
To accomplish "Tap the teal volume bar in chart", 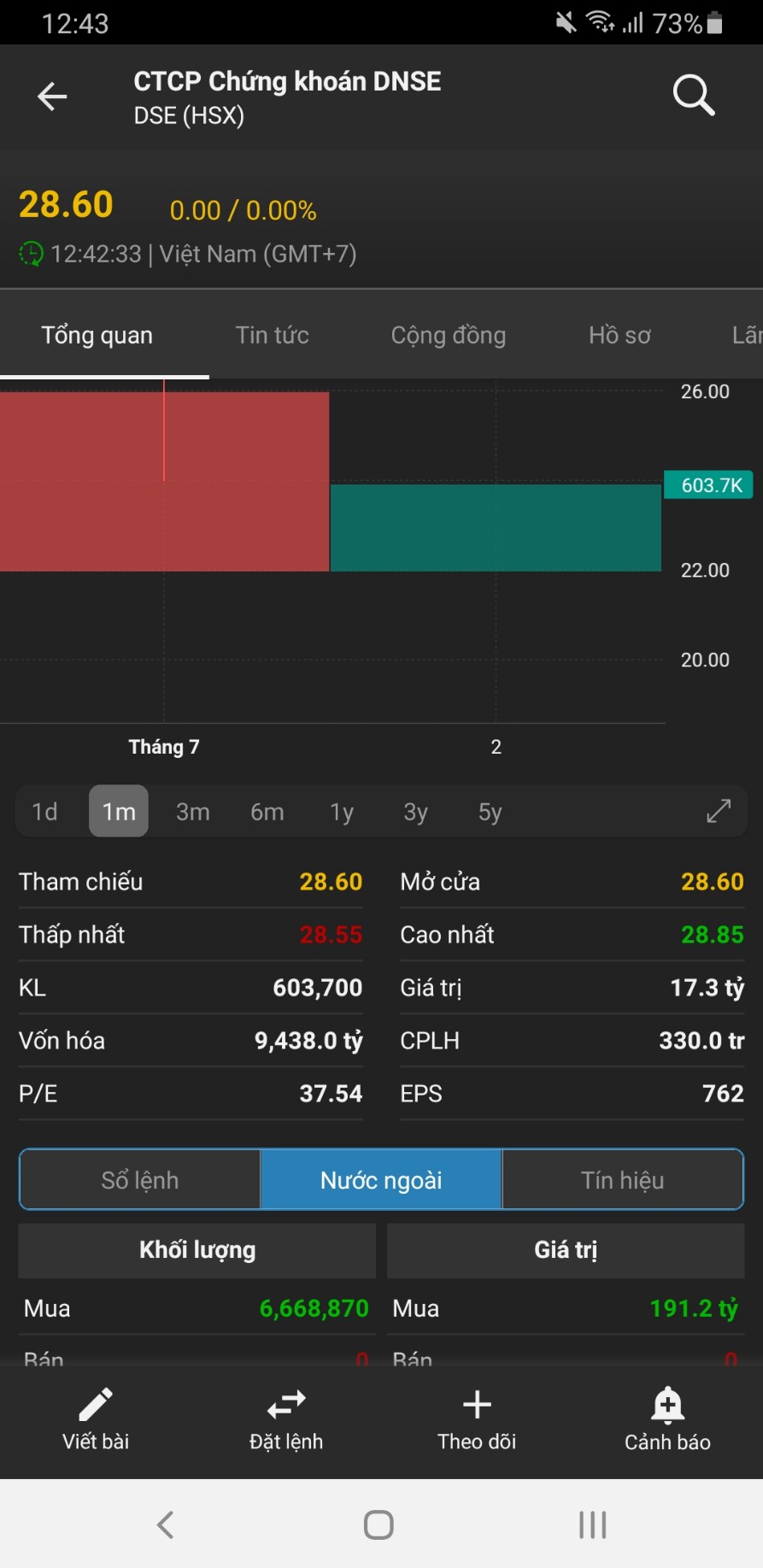I will click(x=496, y=528).
